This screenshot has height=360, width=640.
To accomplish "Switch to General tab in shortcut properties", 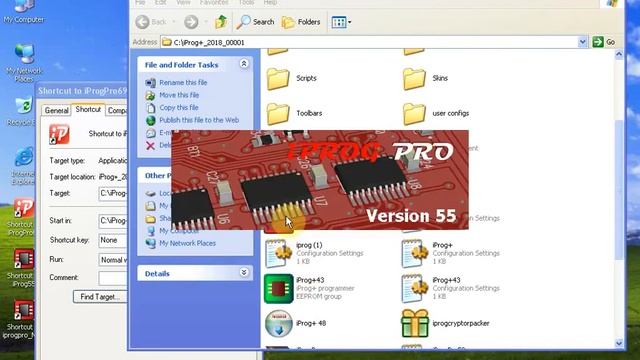I will coord(56,110).
